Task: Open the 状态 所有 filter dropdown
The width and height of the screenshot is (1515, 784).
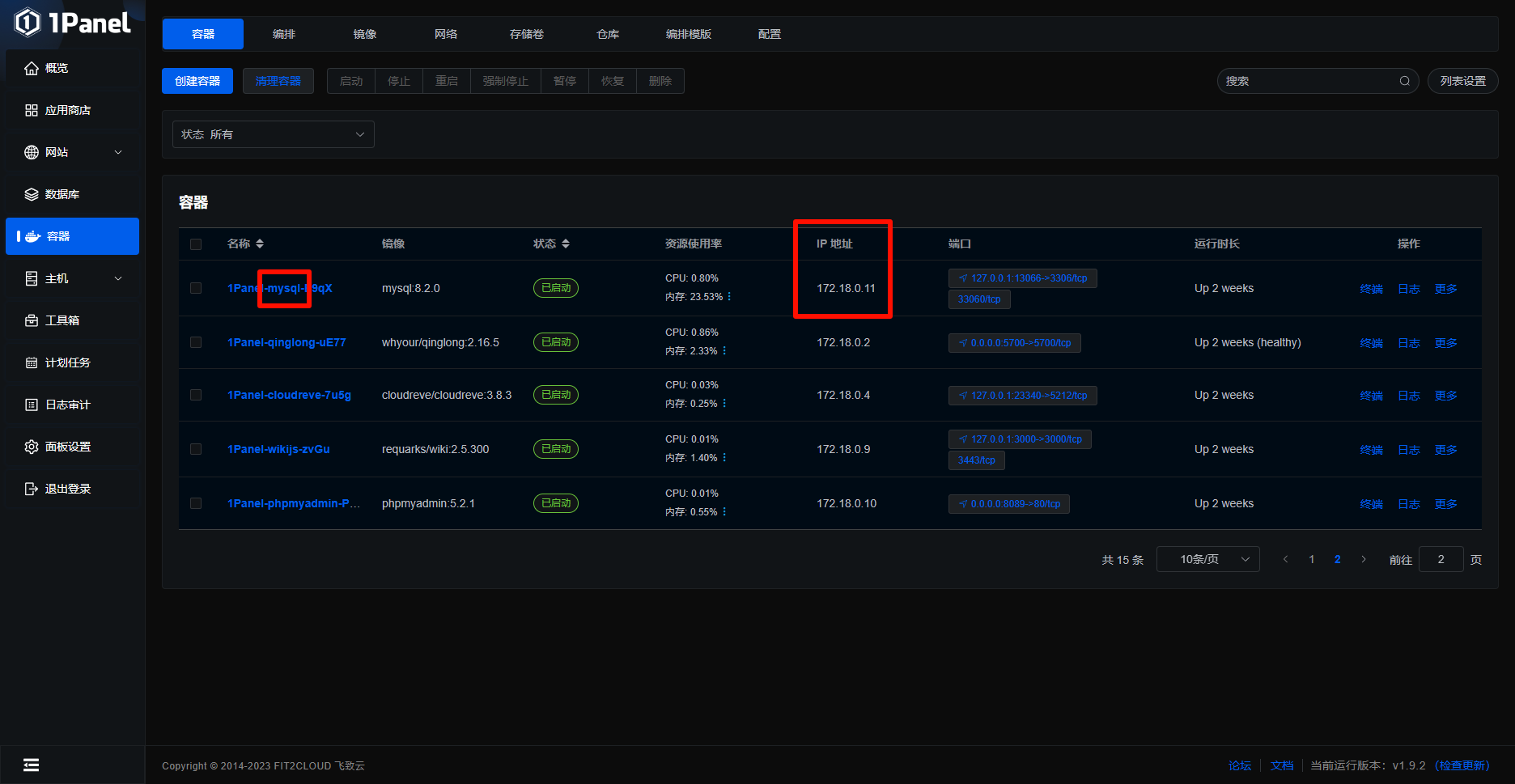Action: click(x=274, y=134)
